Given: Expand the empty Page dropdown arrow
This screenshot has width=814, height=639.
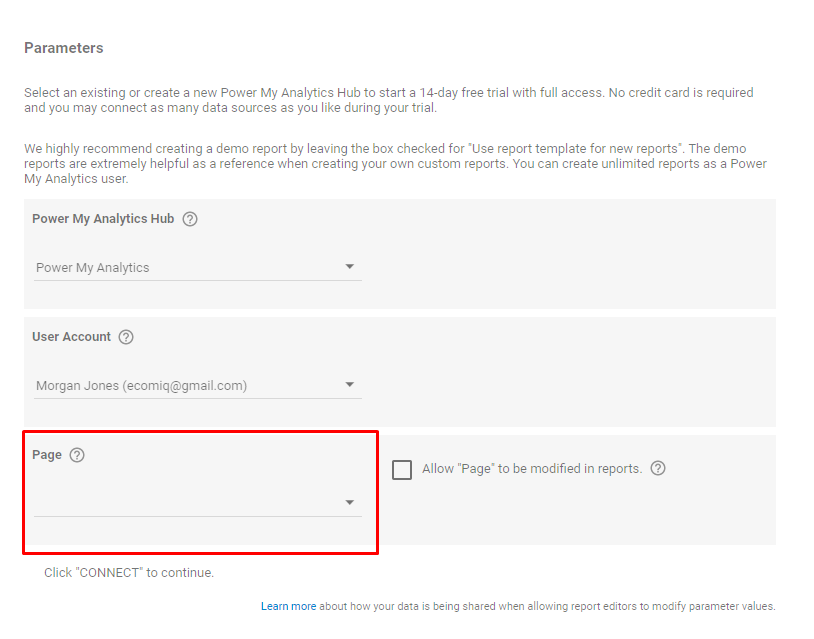Looking at the screenshot, I should point(350,502).
